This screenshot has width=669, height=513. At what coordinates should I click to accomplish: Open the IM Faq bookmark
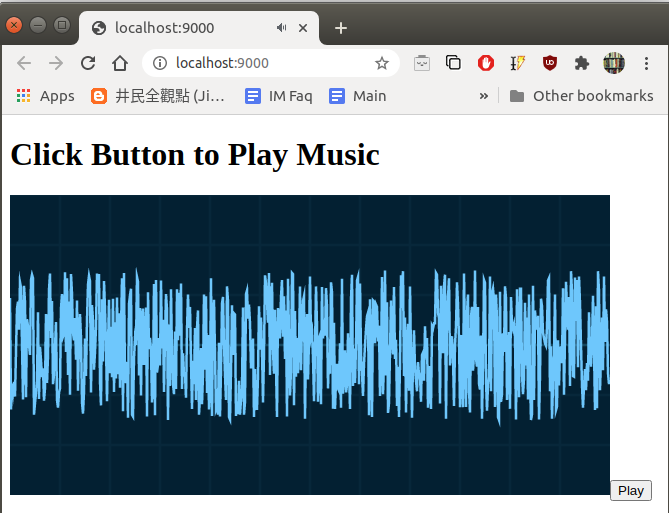tap(279, 96)
